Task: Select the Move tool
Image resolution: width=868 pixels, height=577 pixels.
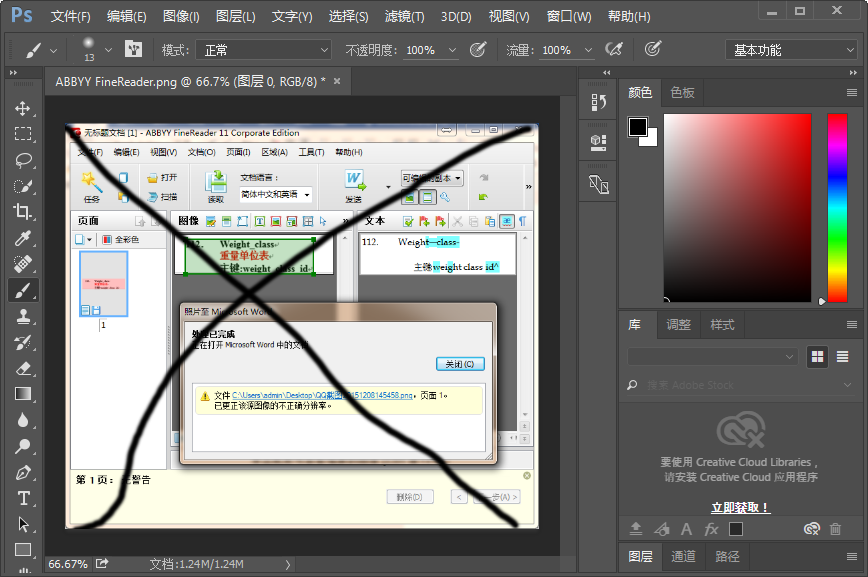Action: click(23, 108)
